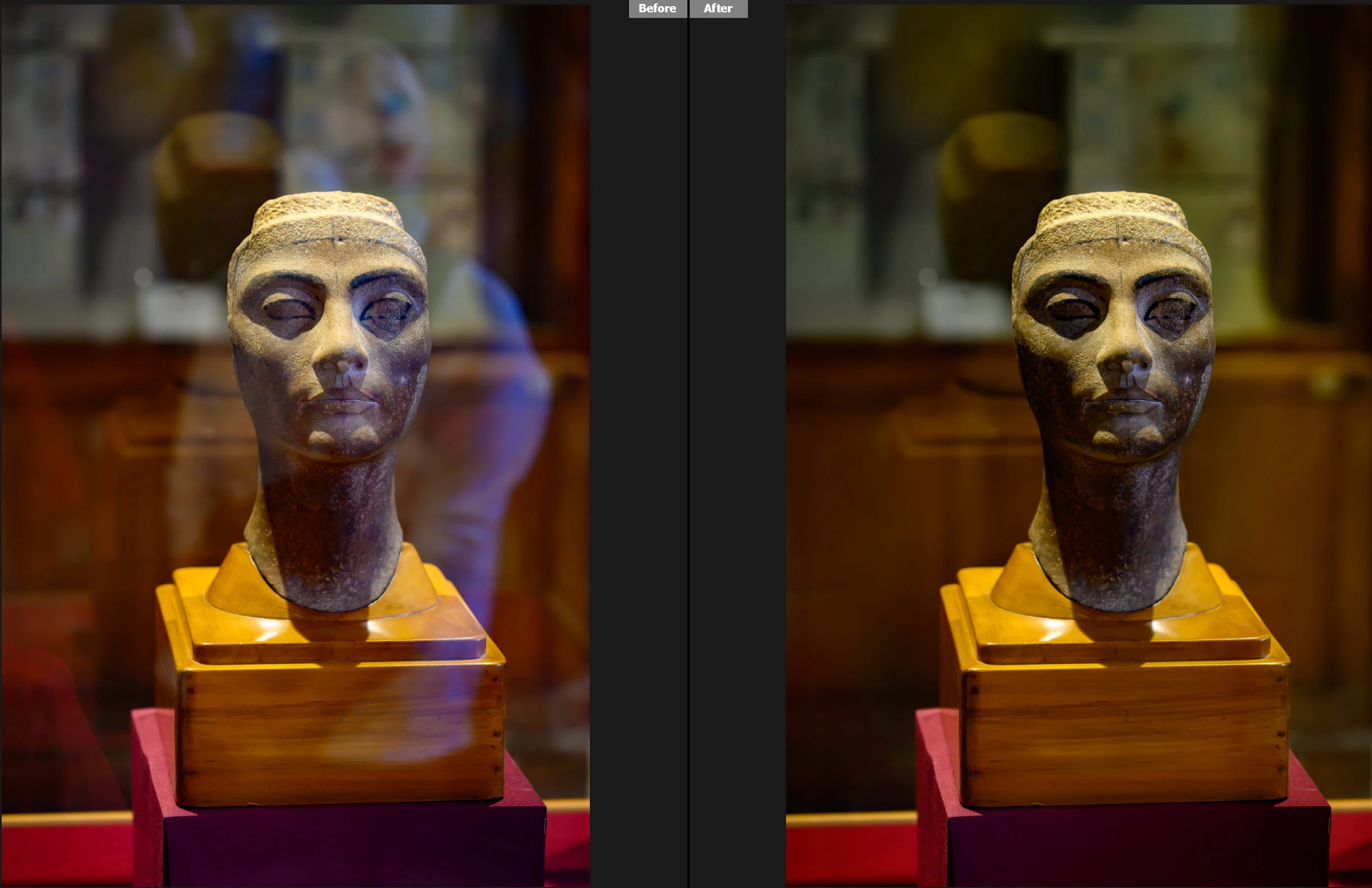Click dark gap right of the divider
The width and height of the screenshot is (1372, 888).
[x=738, y=443]
